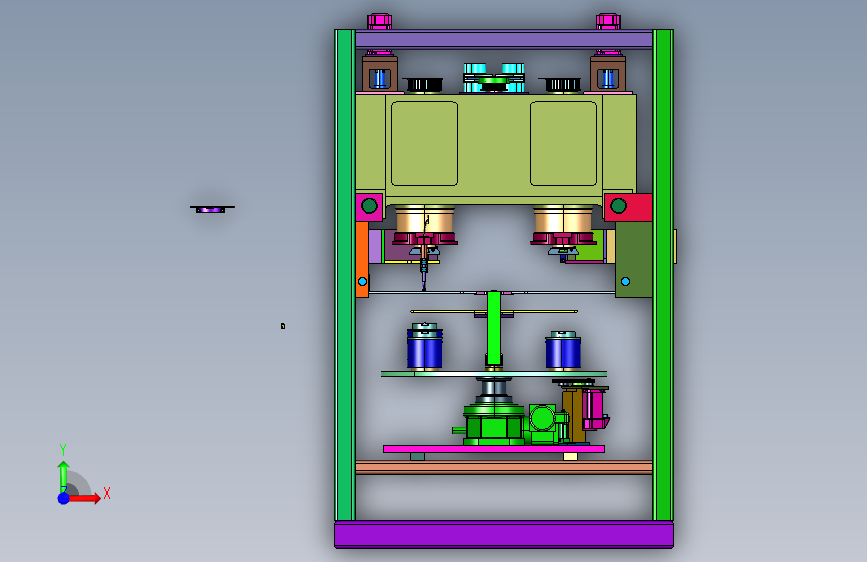The image size is (867, 562).
Task: Pick the left magenta nut on top beam
Action: tap(379, 22)
